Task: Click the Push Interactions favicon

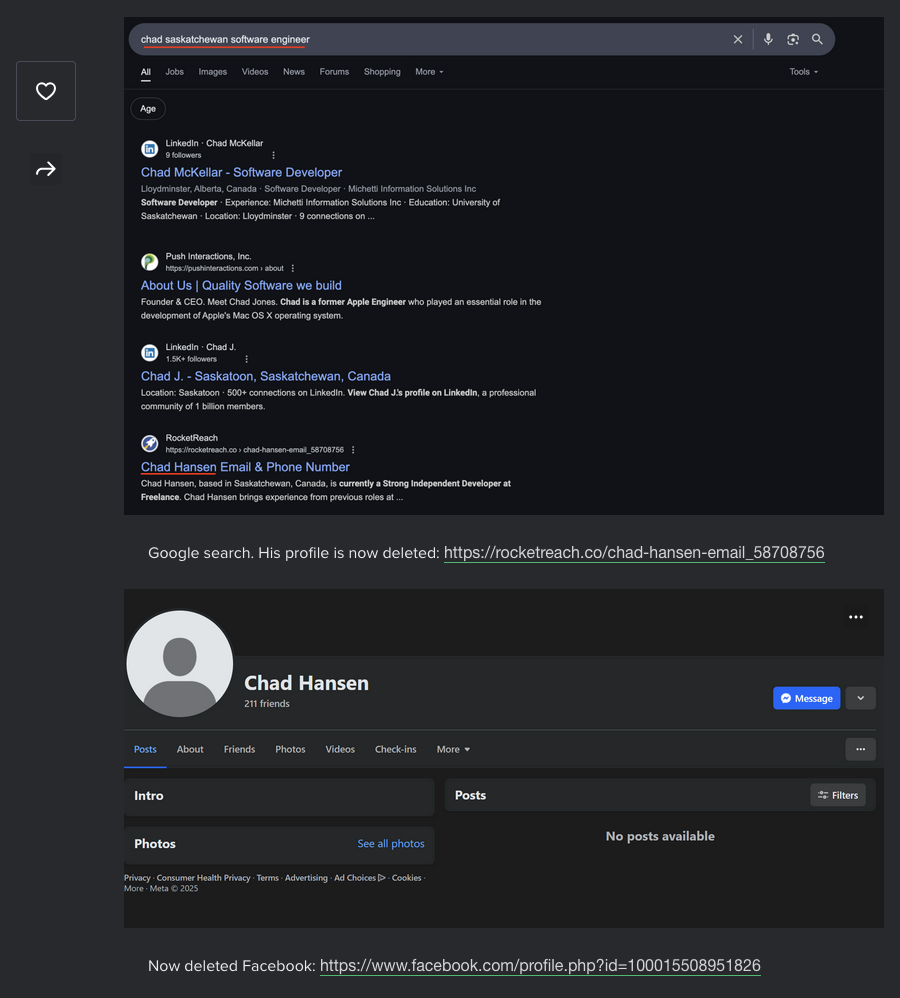Action: click(x=150, y=262)
